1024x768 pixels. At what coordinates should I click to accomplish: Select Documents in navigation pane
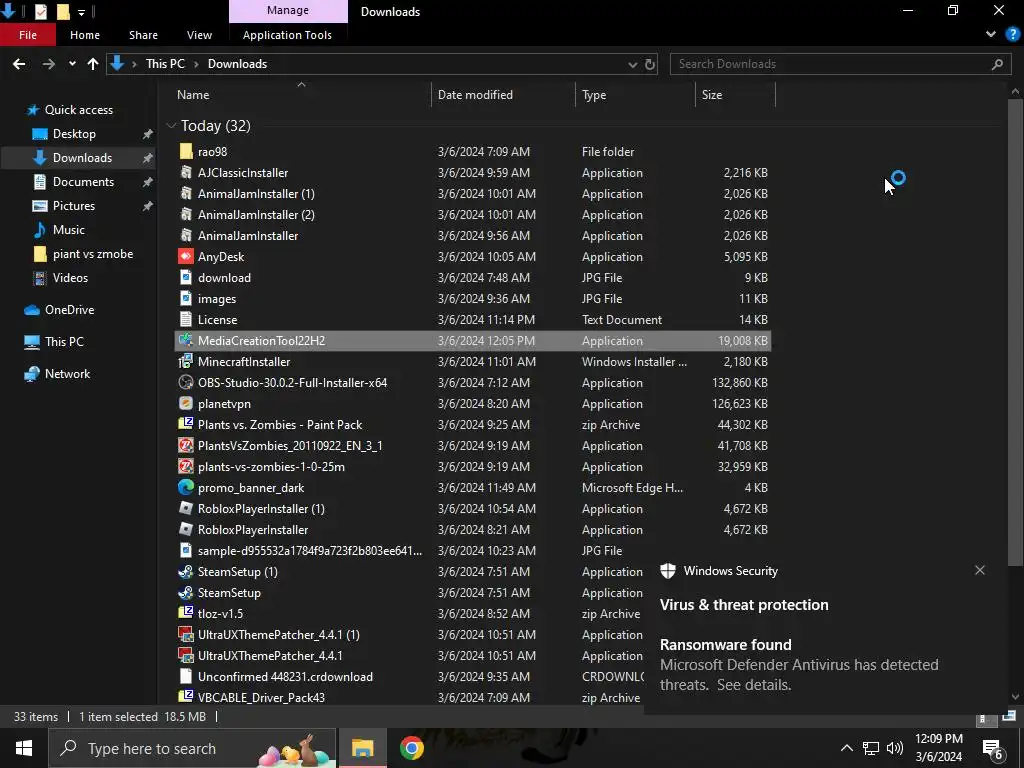[83, 182]
